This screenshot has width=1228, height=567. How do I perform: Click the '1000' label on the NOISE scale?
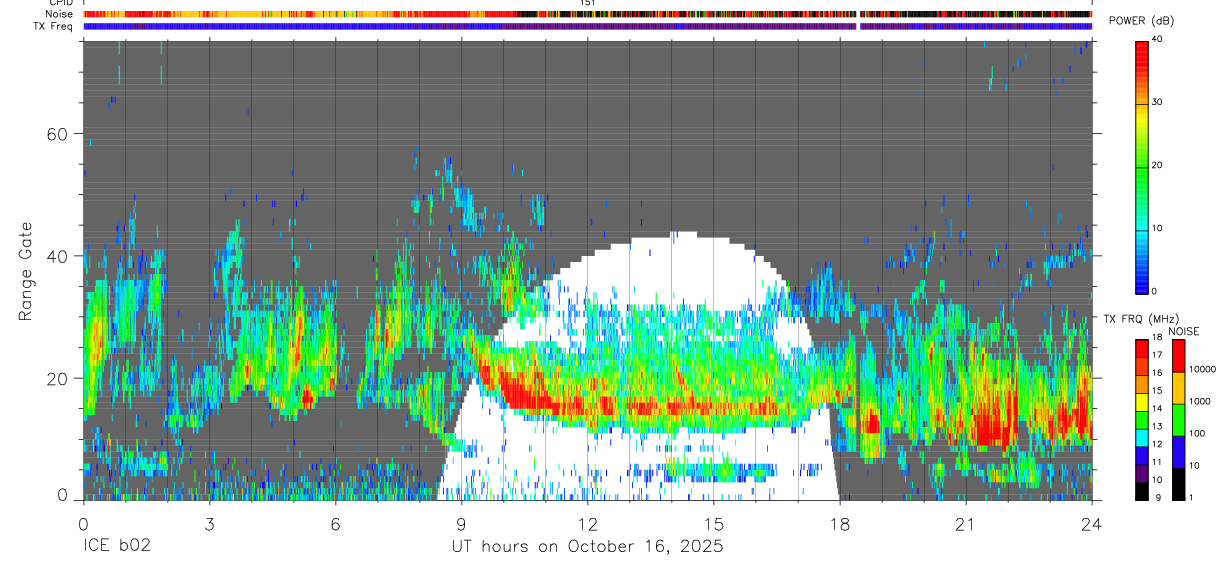tap(1200, 401)
